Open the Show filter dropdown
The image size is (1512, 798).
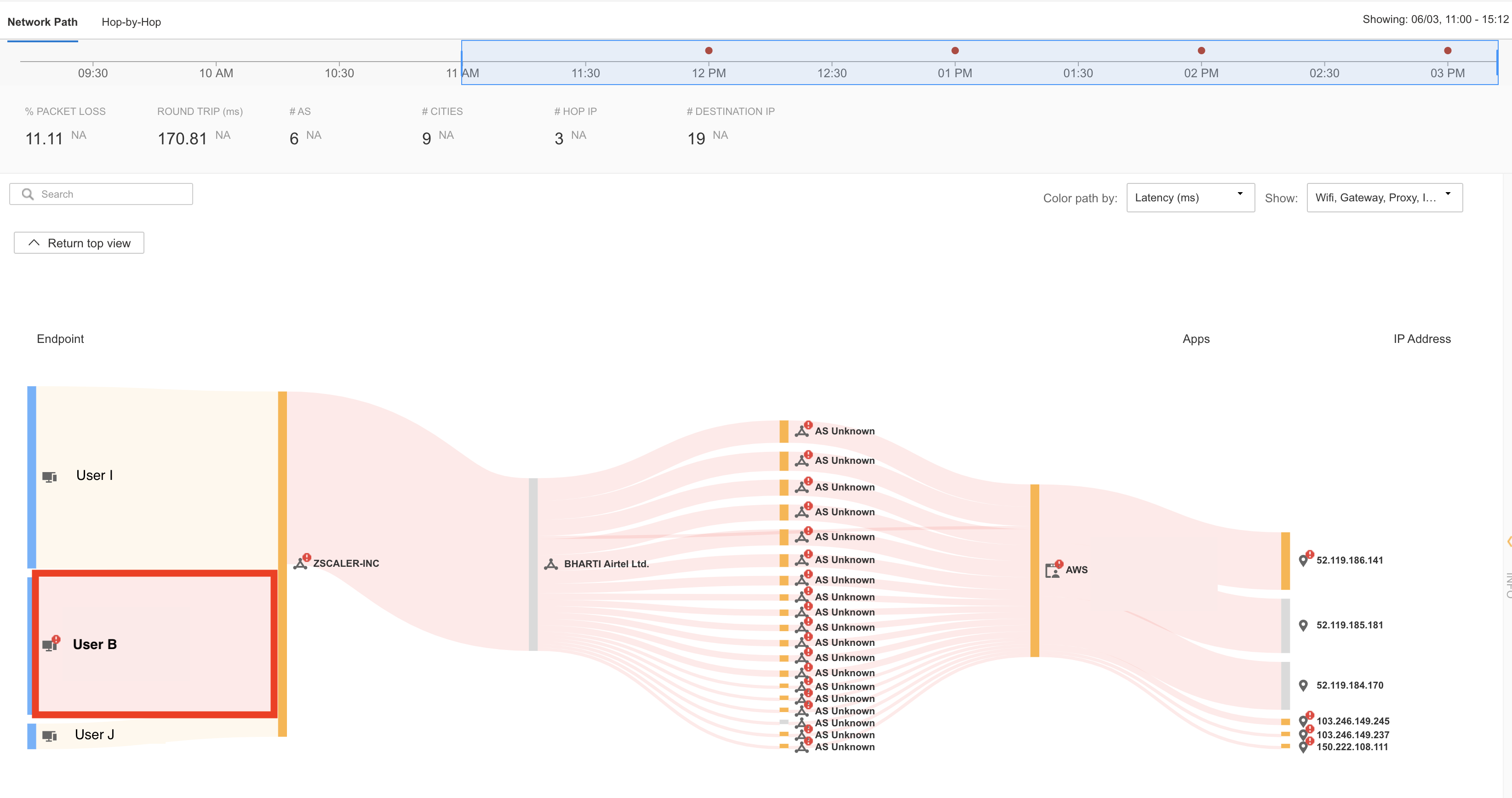click(1384, 198)
